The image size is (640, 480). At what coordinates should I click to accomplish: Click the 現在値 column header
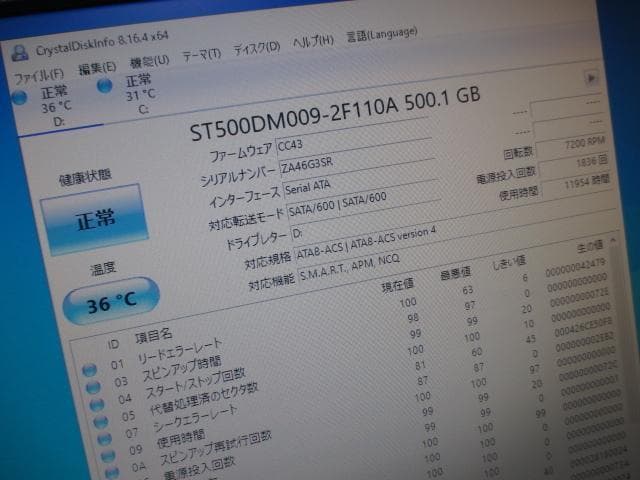[397, 285]
